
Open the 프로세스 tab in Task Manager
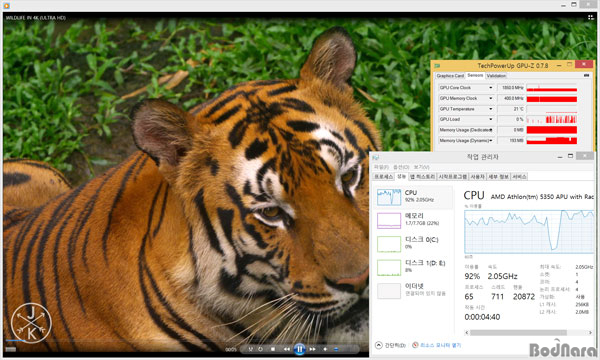tap(384, 176)
